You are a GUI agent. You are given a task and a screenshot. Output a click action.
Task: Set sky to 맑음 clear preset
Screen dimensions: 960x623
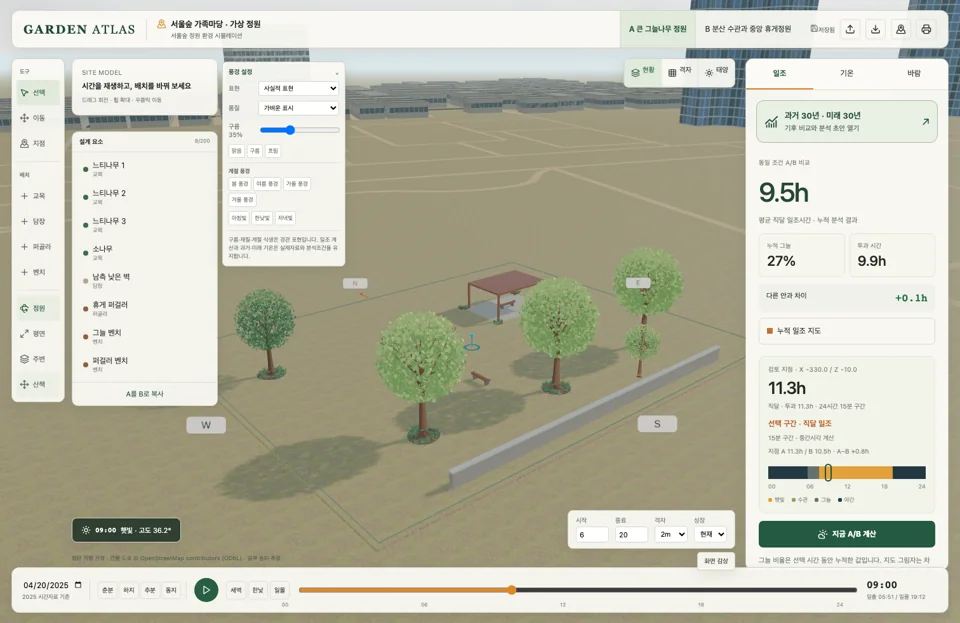pyautogui.click(x=236, y=151)
